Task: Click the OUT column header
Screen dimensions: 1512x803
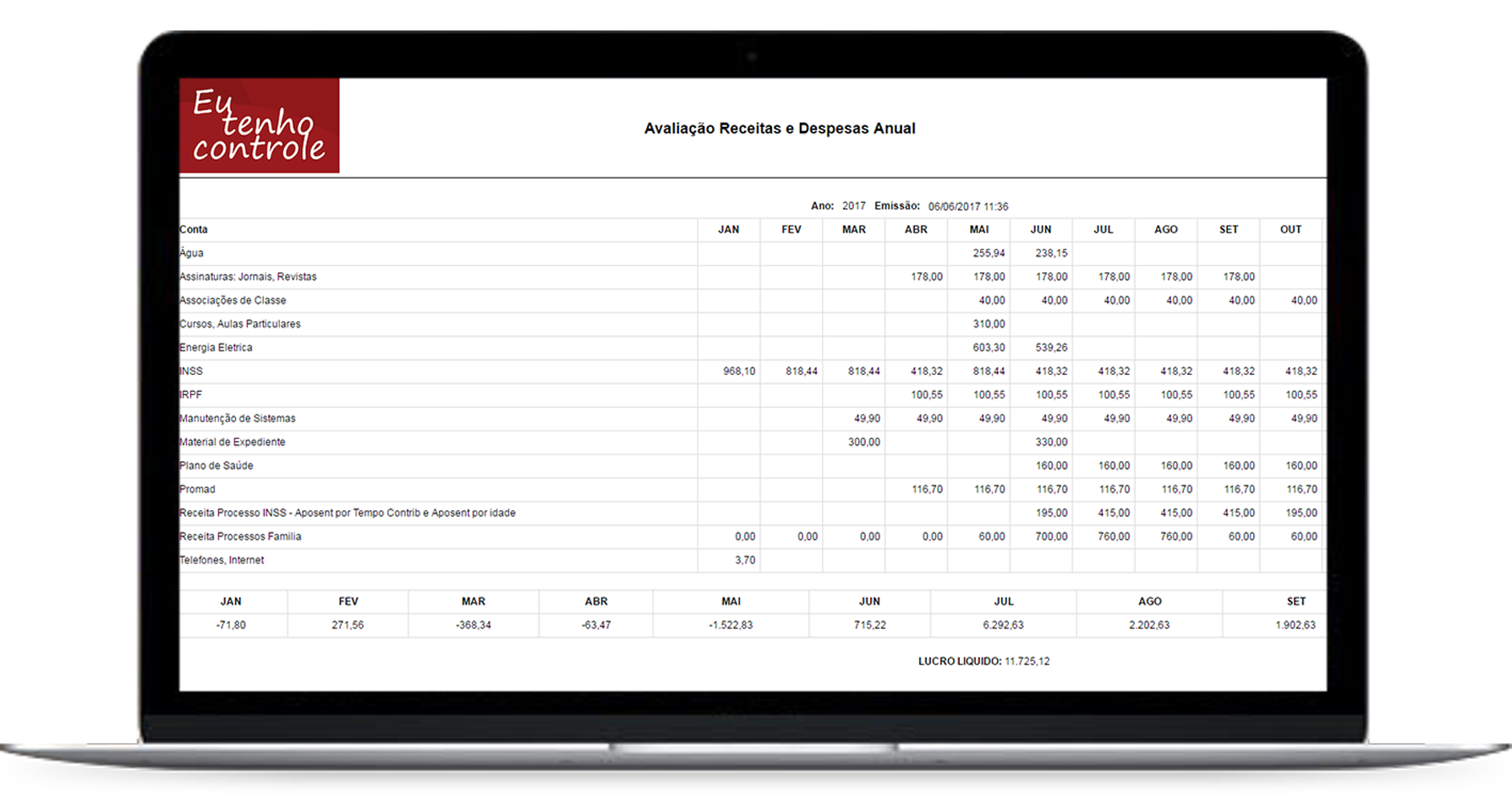Action: pyautogui.click(x=1290, y=229)
